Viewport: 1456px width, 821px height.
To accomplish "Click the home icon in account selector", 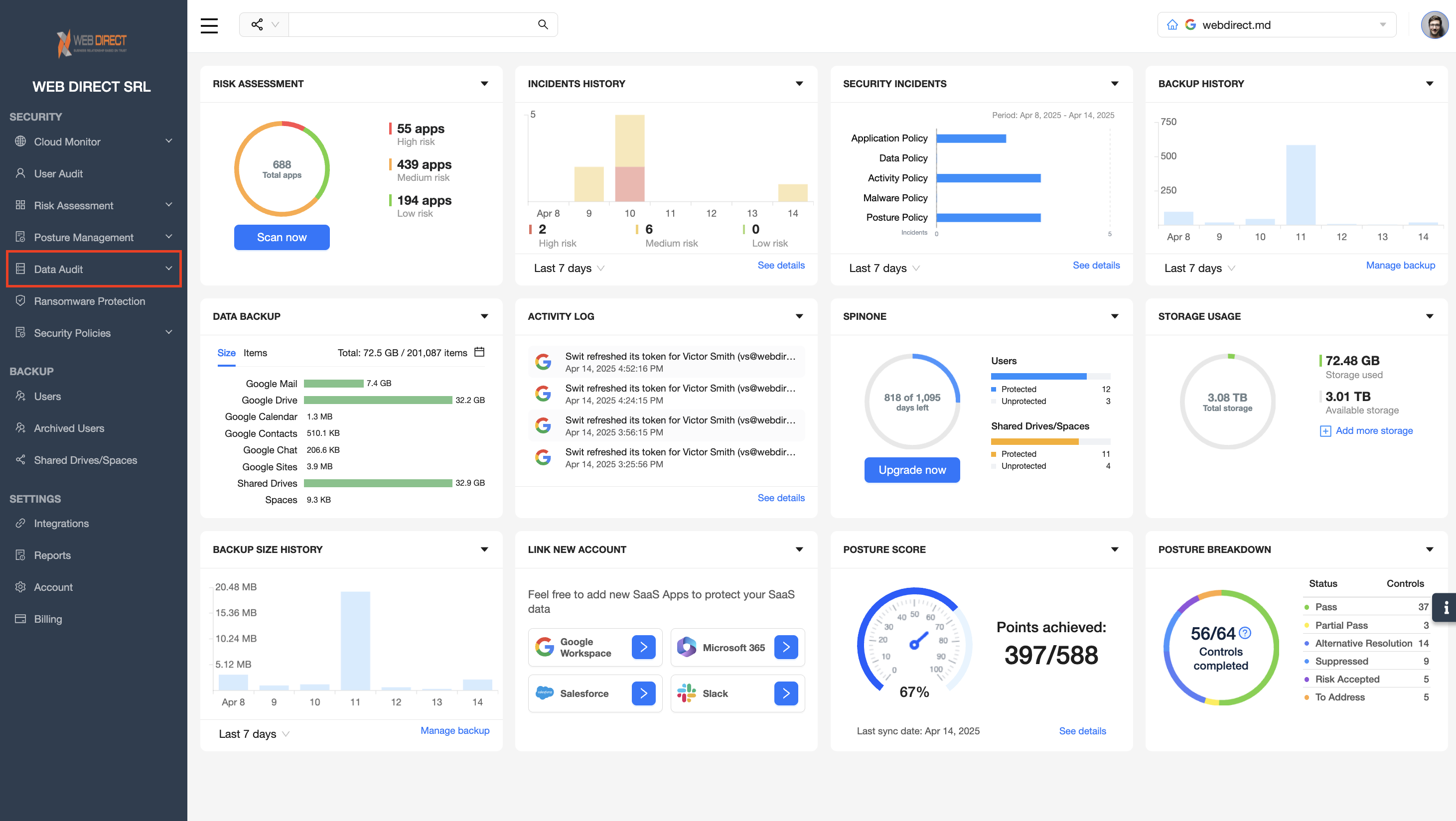I will coord(1172,25).
